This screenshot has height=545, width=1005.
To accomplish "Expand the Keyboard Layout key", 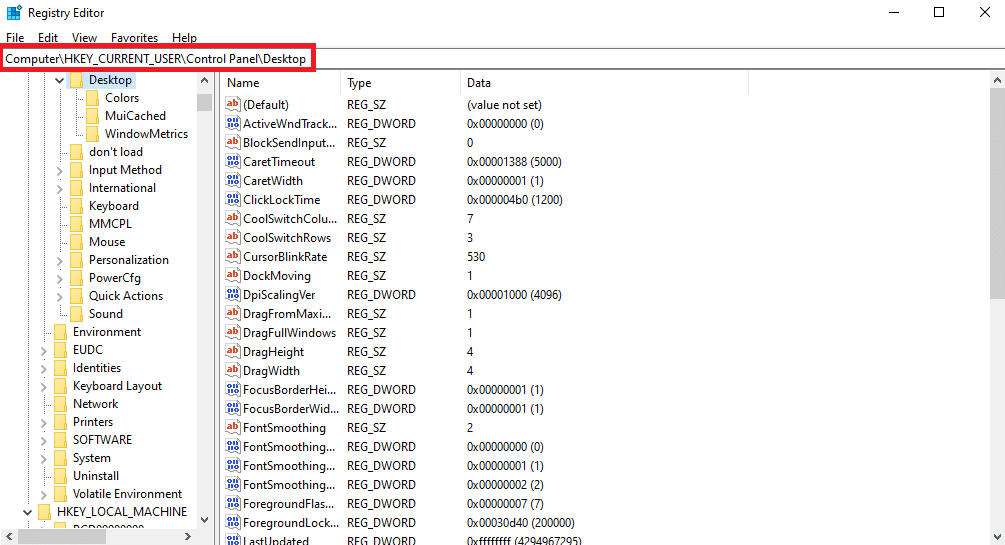I will point(44,387).
